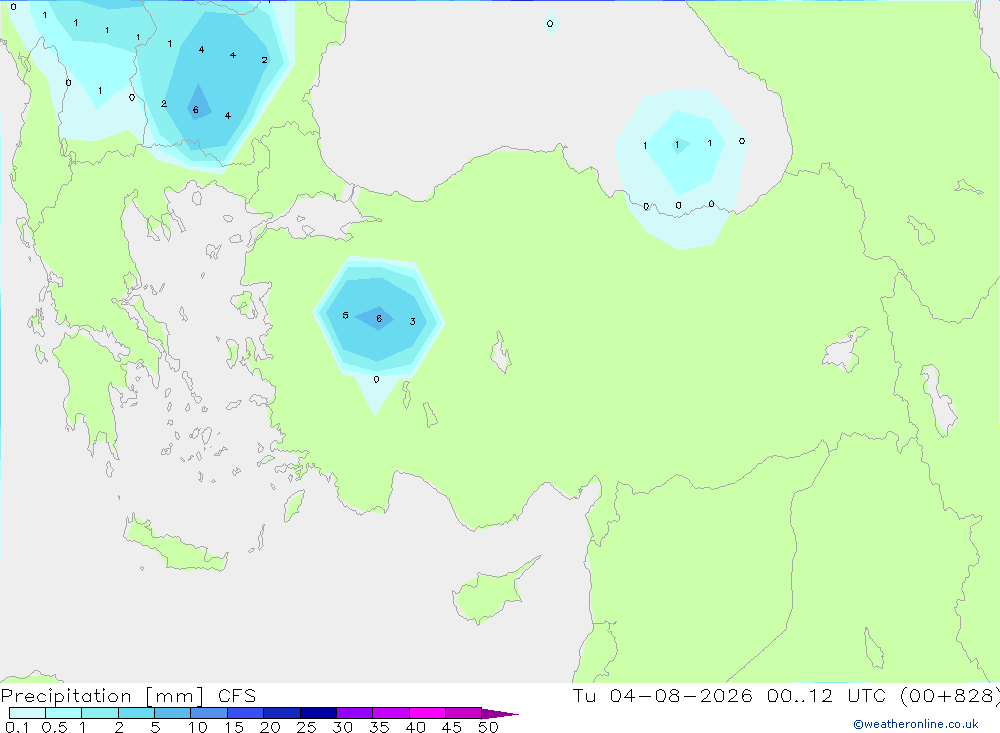Click the '3' precipitation value over western Turkey
The height and width of the screenshot is (733, 1000).
(x=413, y=322)
